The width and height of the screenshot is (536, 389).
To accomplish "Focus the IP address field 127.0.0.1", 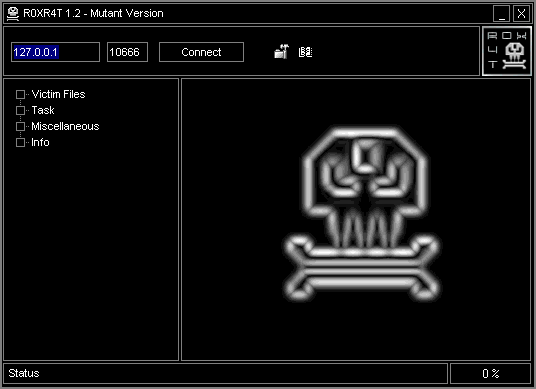I will 55,52.
